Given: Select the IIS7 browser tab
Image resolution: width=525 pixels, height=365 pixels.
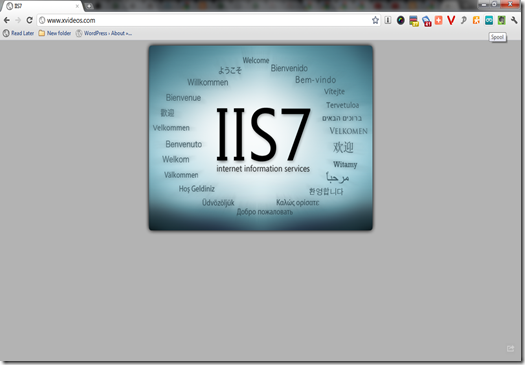Looking at the screenshot, I should tap(42, 6).
